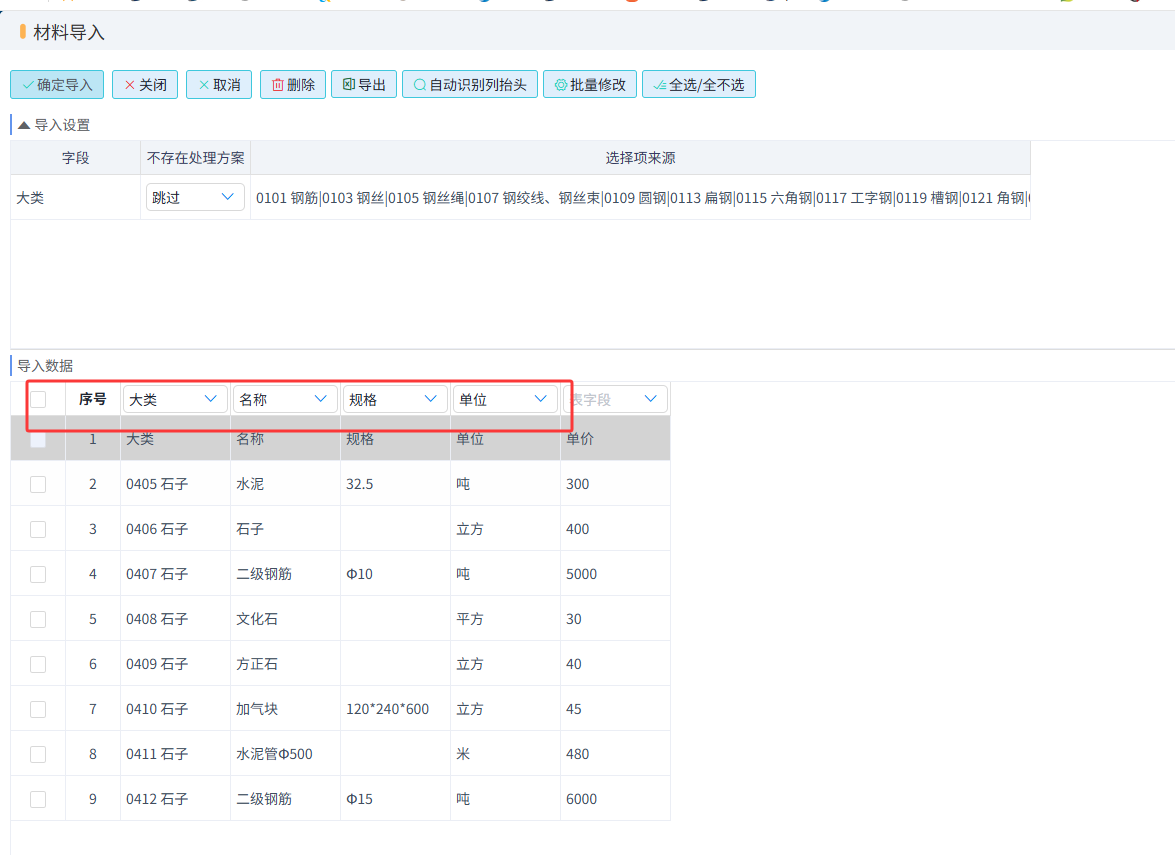Click the 平方 unit cell
The image size is (1175, 855).
point(506,619)
